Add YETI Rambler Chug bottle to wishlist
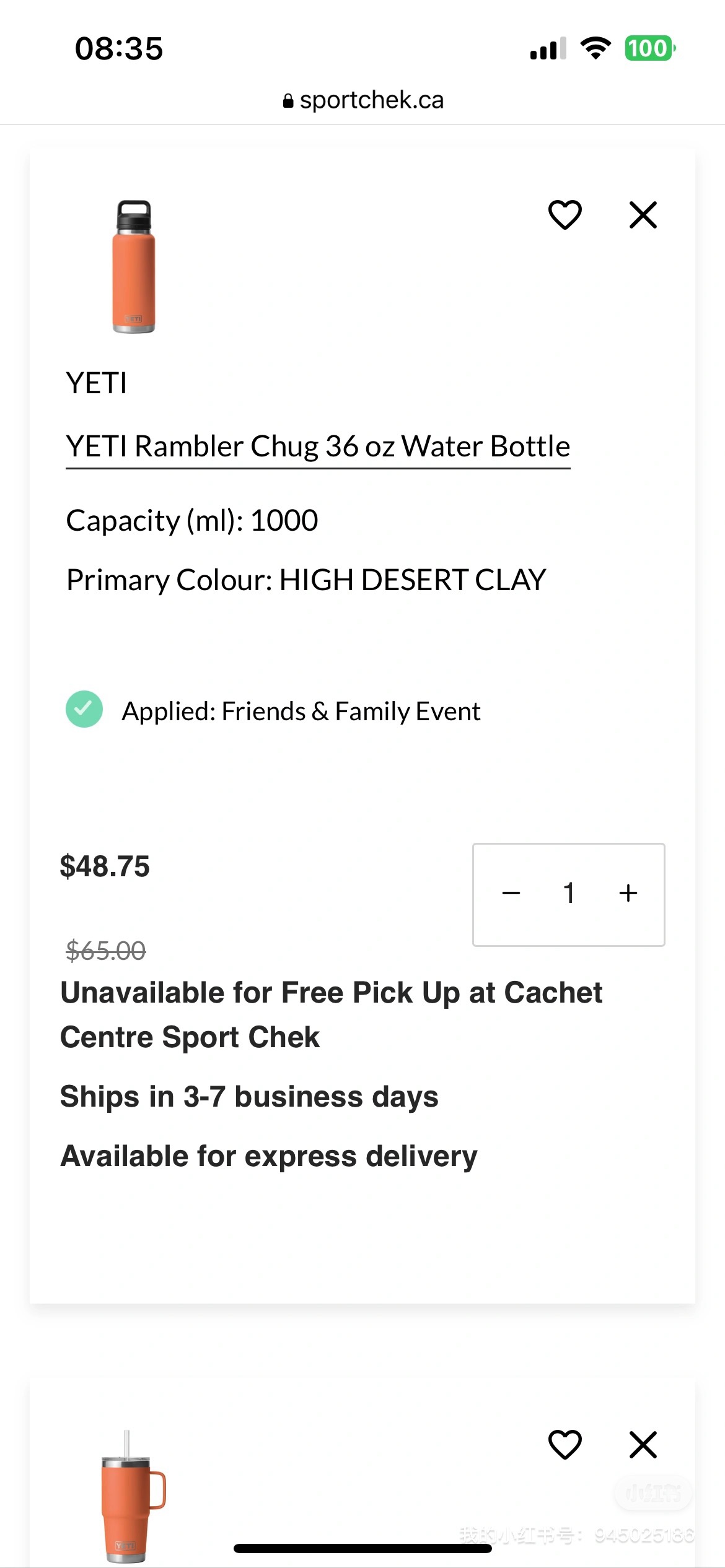 click(x=565, y=215)
